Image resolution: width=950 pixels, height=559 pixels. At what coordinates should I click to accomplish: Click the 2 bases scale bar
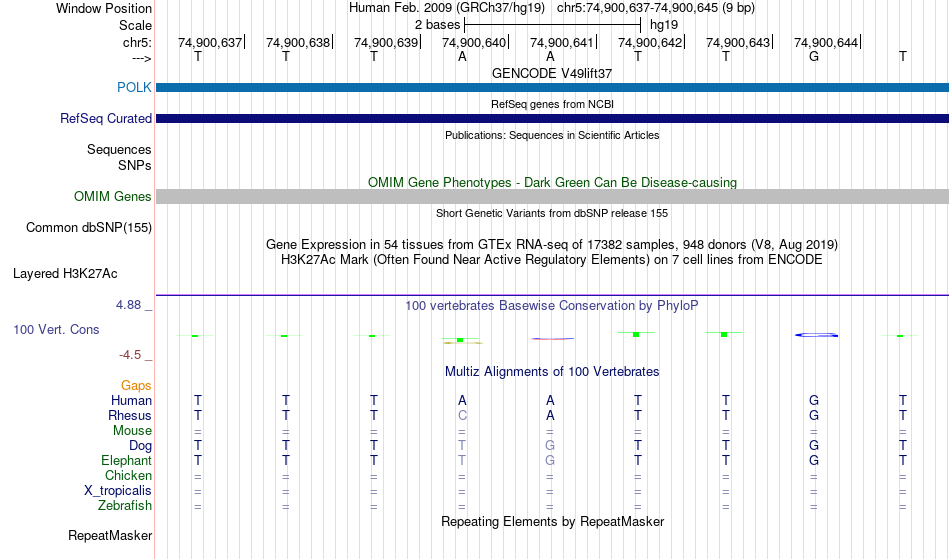(552, 25)
